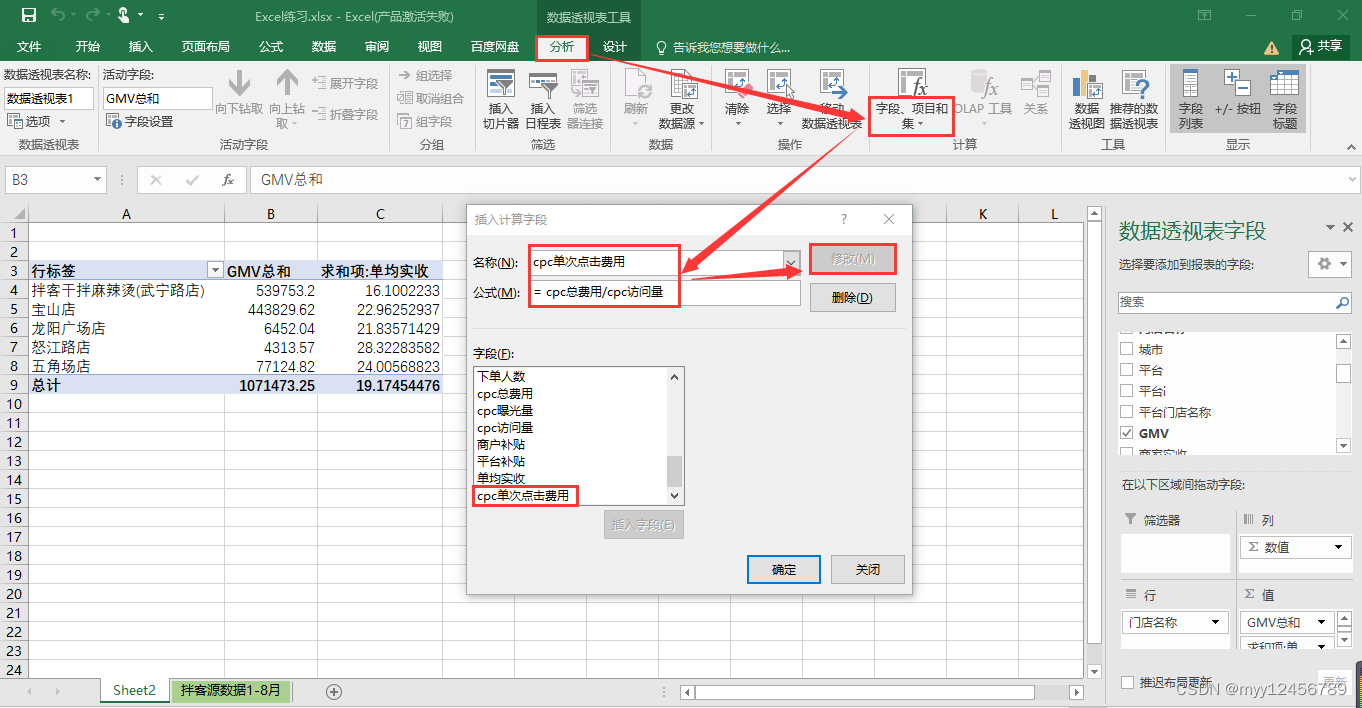
Task: Open the name (名称) combo box dropdown arrow
Action: tap(791, 262)
